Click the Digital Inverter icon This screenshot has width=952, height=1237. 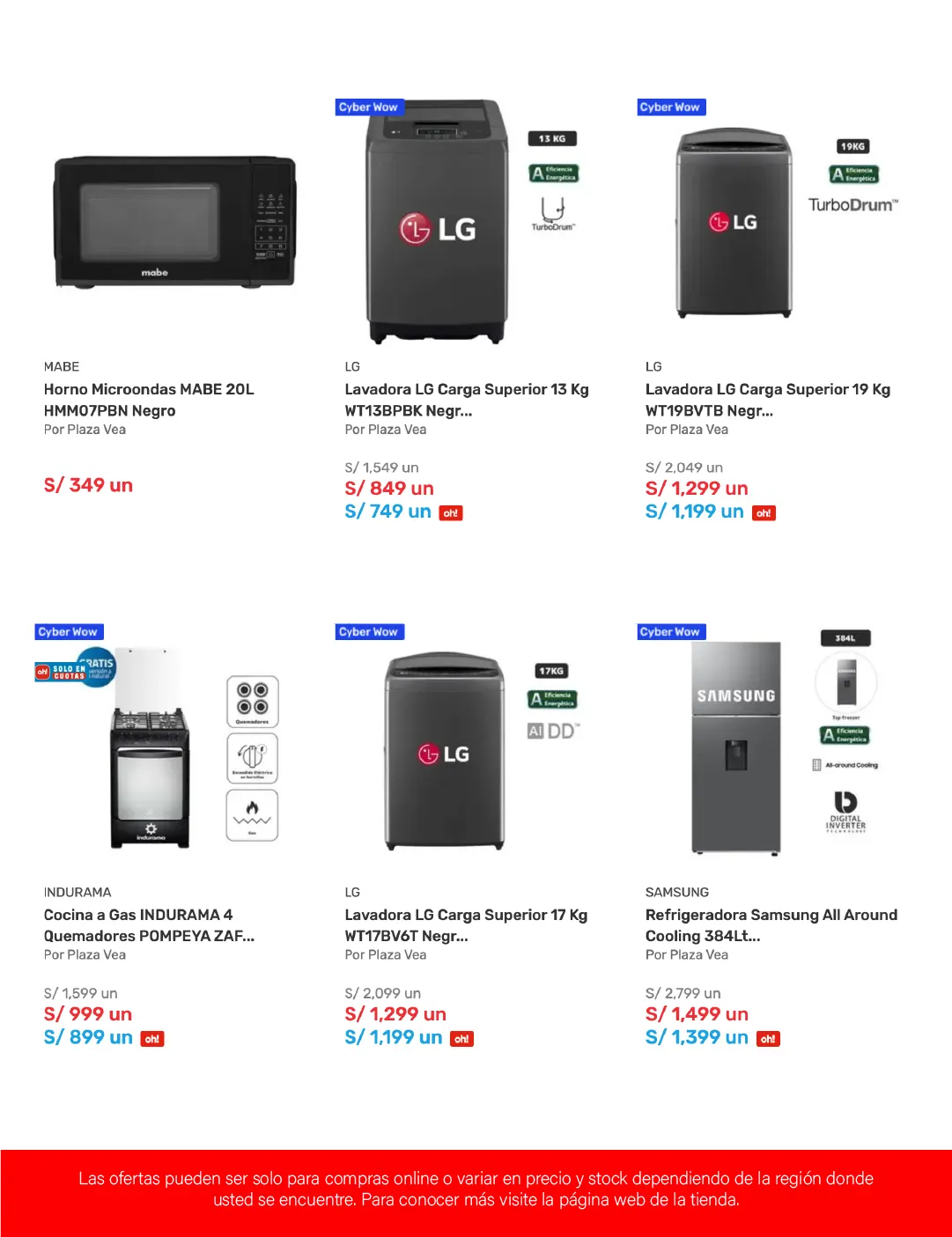[845, 811]
